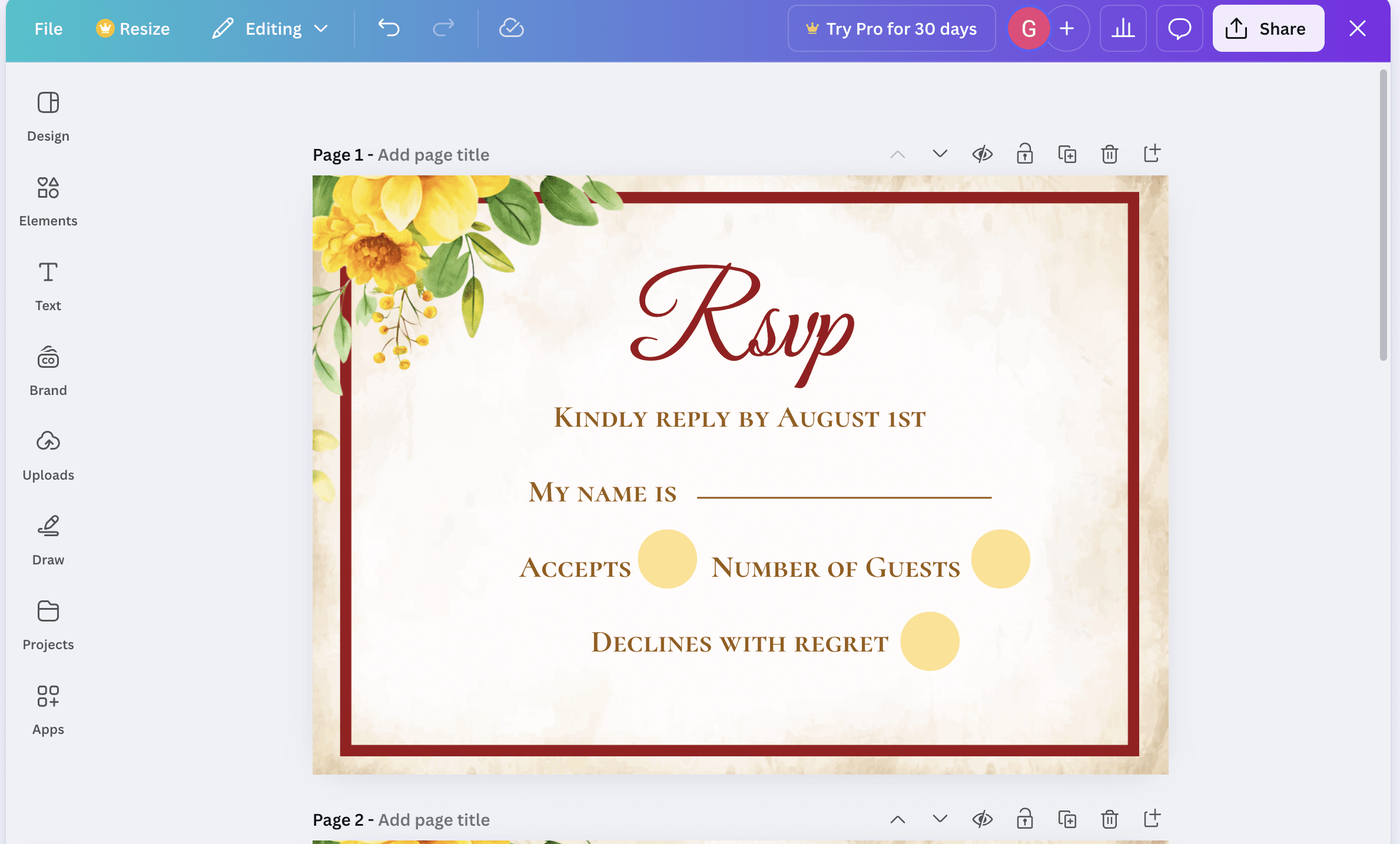Viewport: 1400px width, 844px height.
Task: Click the undo arrow icon
Action: 389,28
